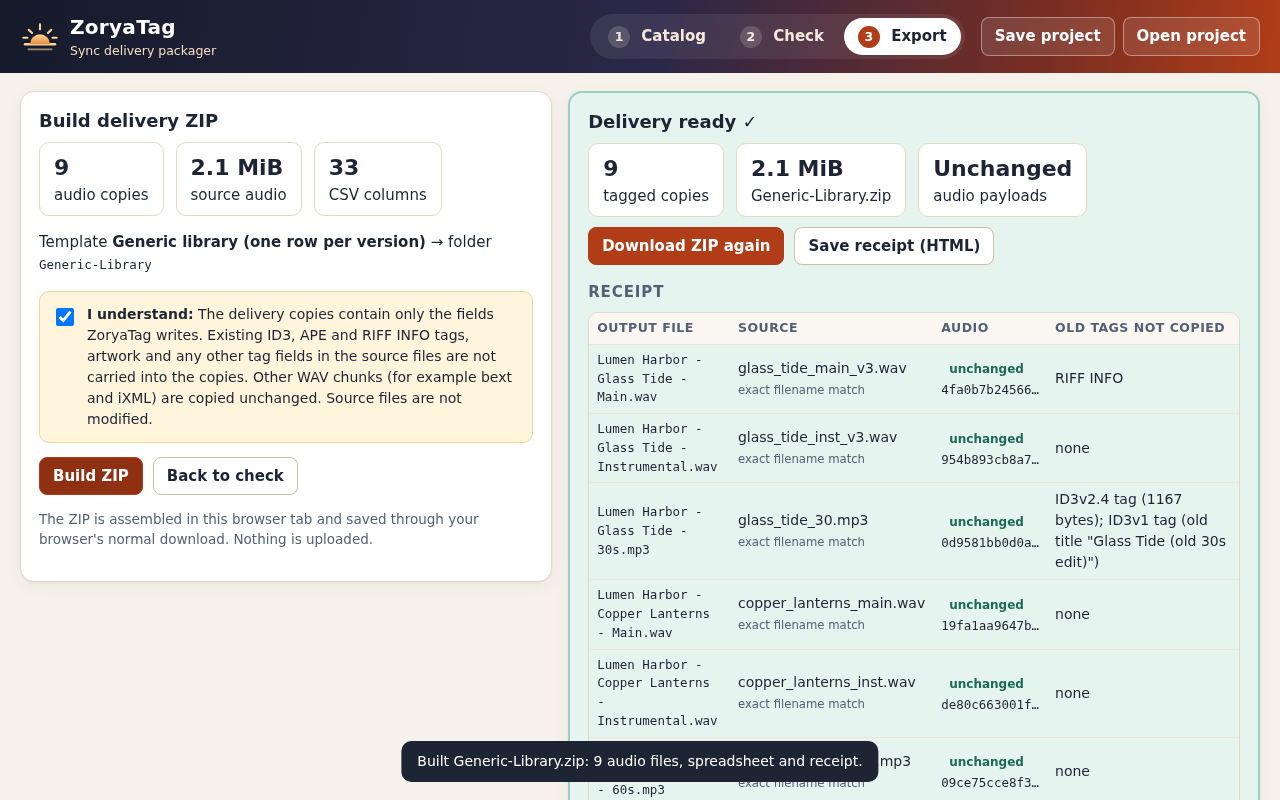Screen dimensions: 1280x800
Task: Select output 'Lumen Harbor - Glass Tide - Instrumental.wav'
Action: [657, 448]
